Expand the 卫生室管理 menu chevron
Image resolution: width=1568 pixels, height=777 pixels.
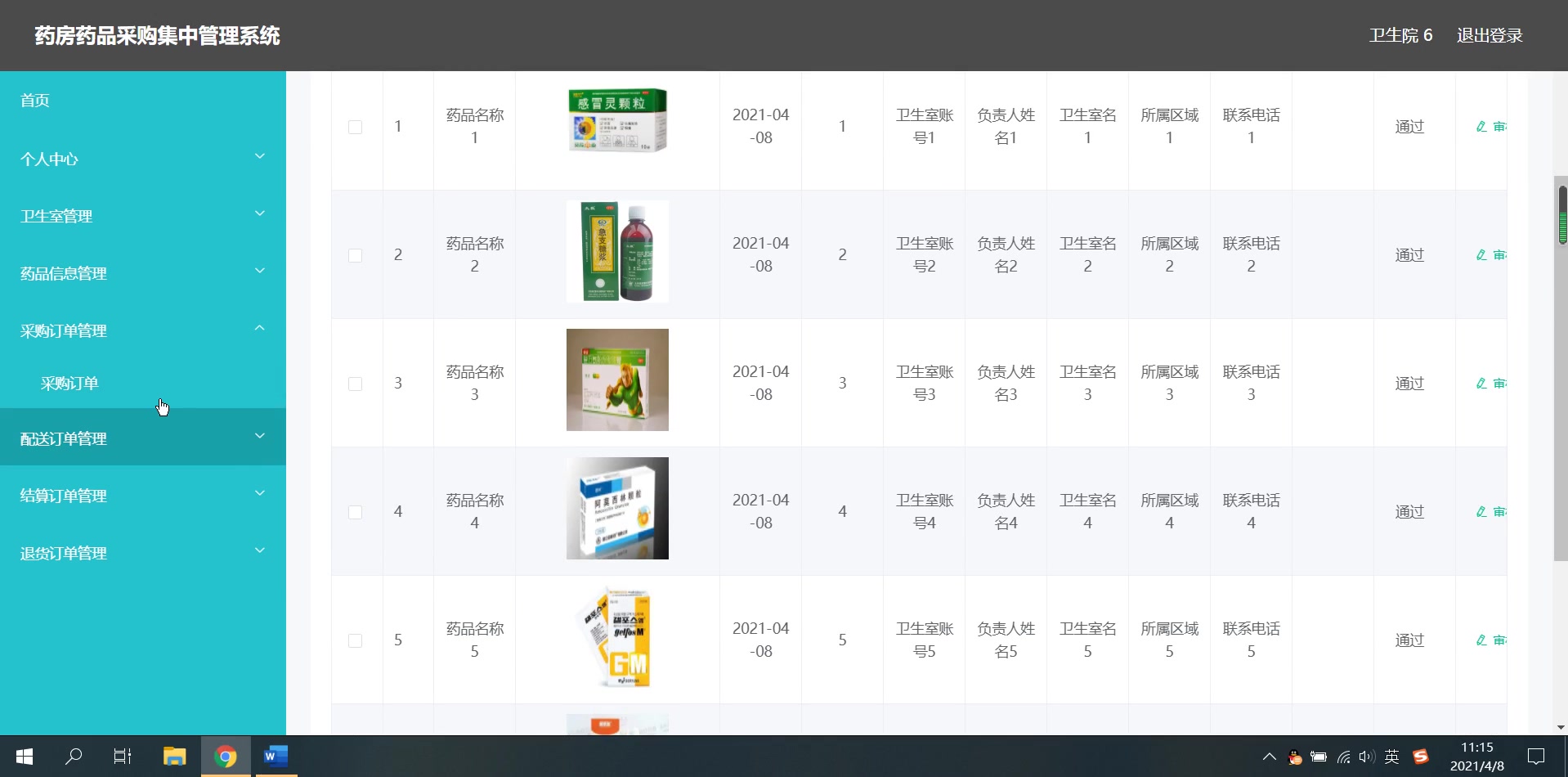click(x=260, y=213)
